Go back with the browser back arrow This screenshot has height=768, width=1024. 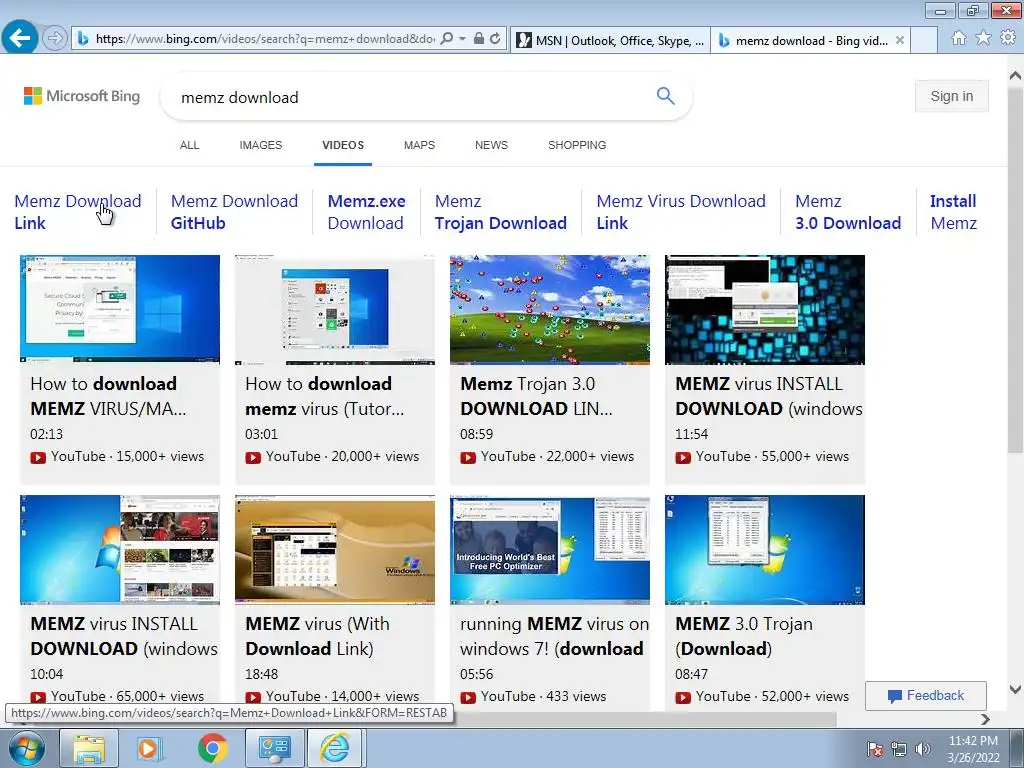[x=20, y=38]
